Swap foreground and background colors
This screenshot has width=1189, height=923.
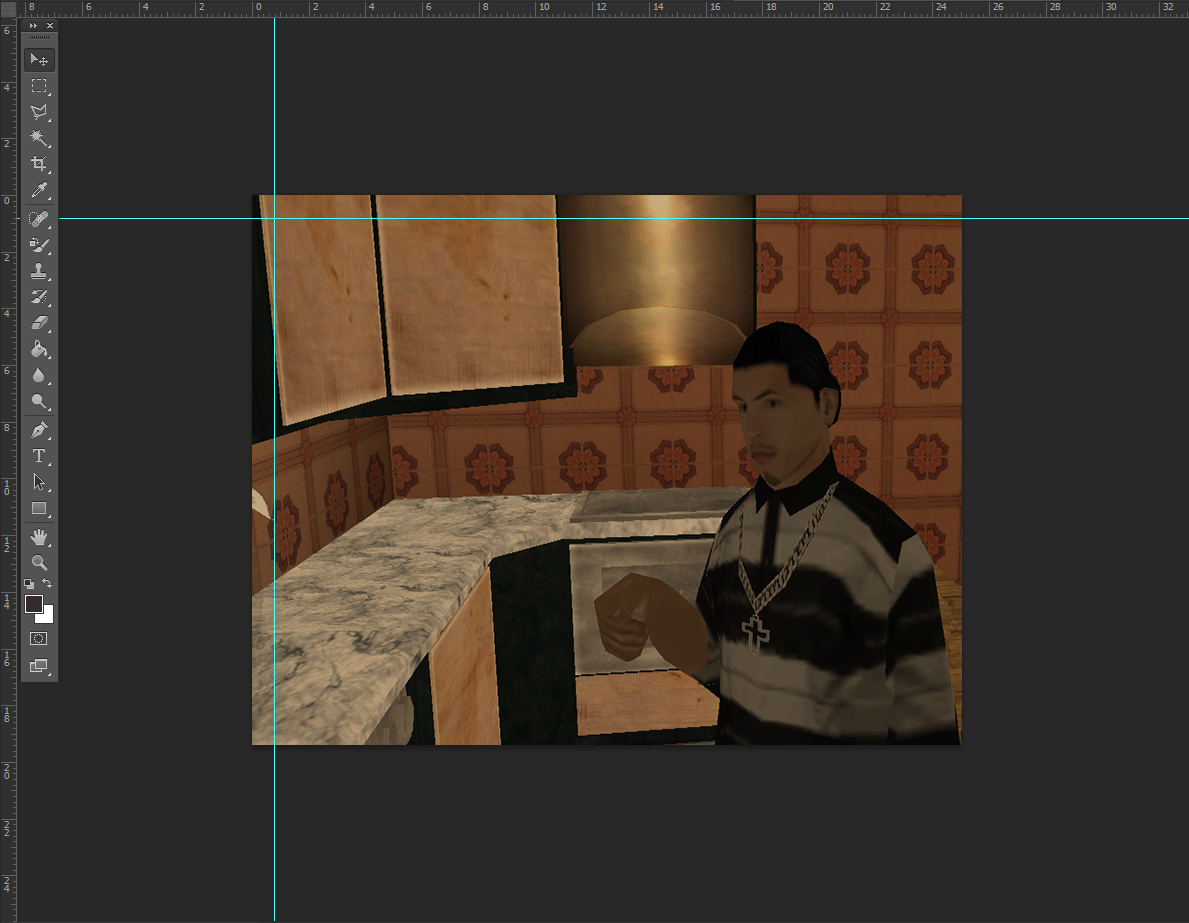[47, 583]
